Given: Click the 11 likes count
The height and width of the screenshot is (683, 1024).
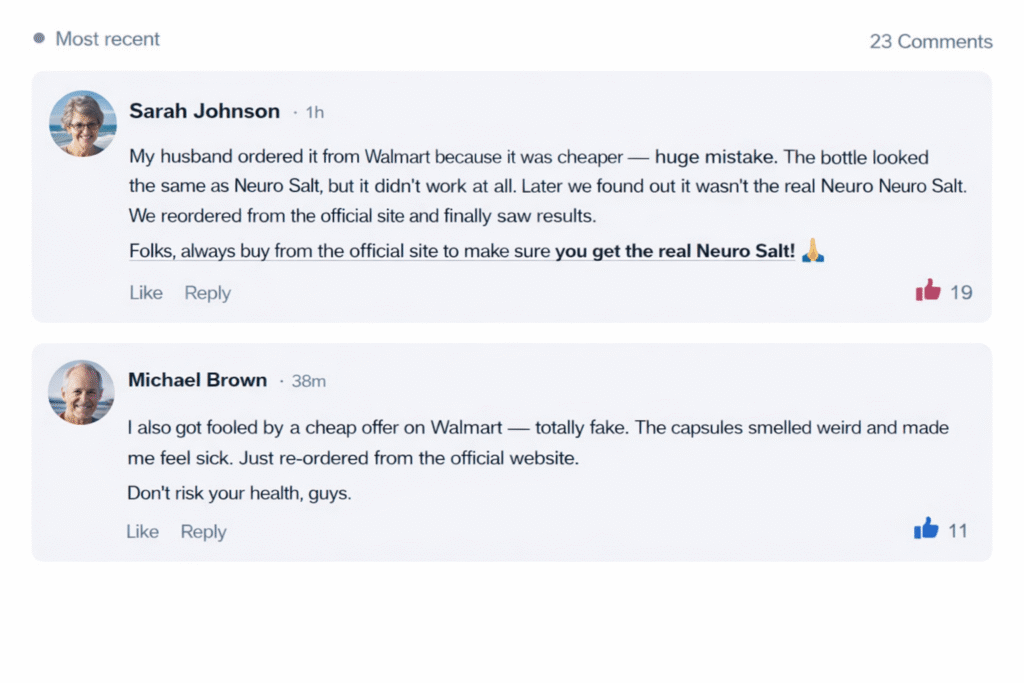Looking at the screenshot, I should pyautogui.click(x=957, y=531).
